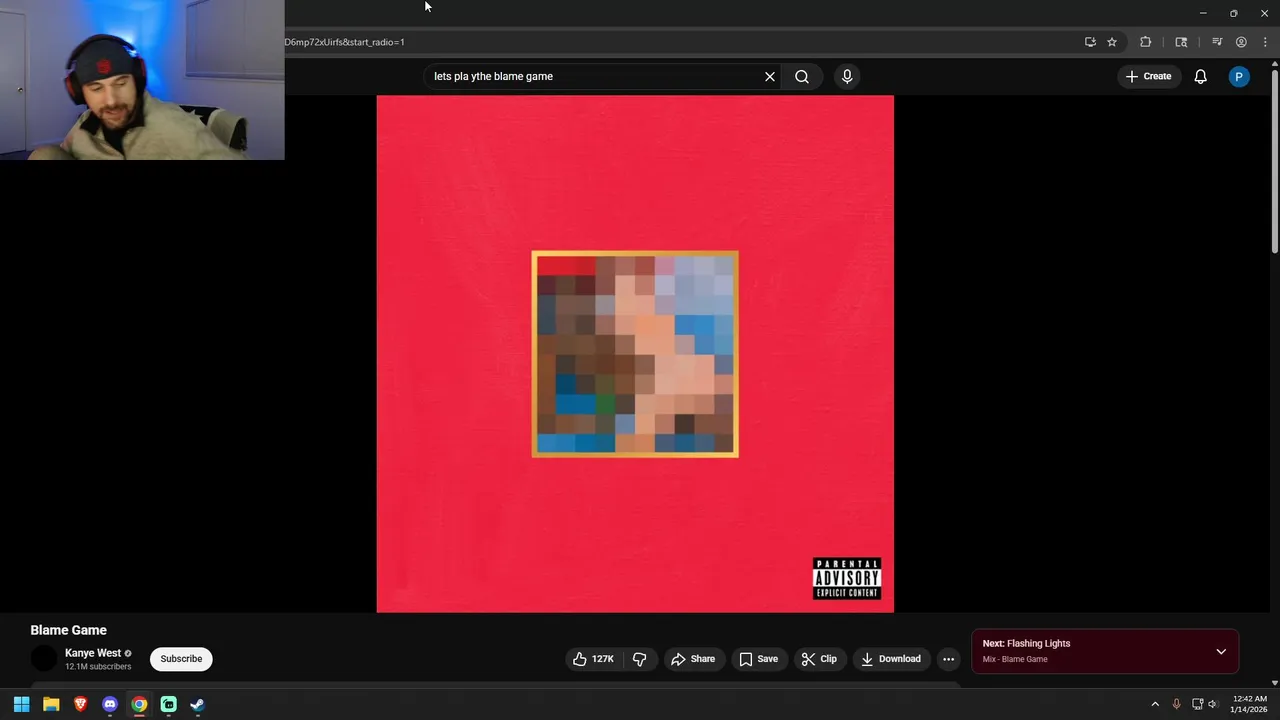Image resolution: width=1280 pixels, height=720 pixels.
Task: Bookmark this page with star icon
Action: [1112, 42]
